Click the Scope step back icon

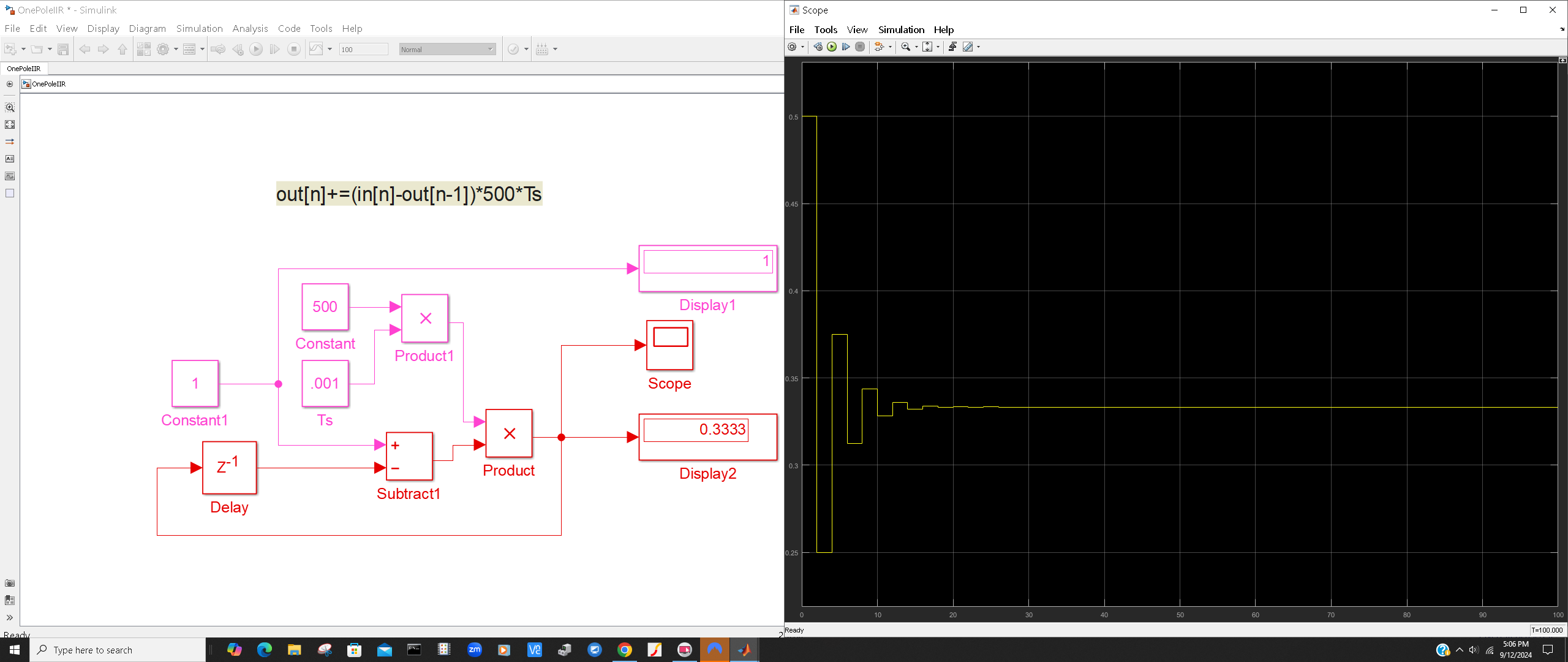tap(818, 47)
